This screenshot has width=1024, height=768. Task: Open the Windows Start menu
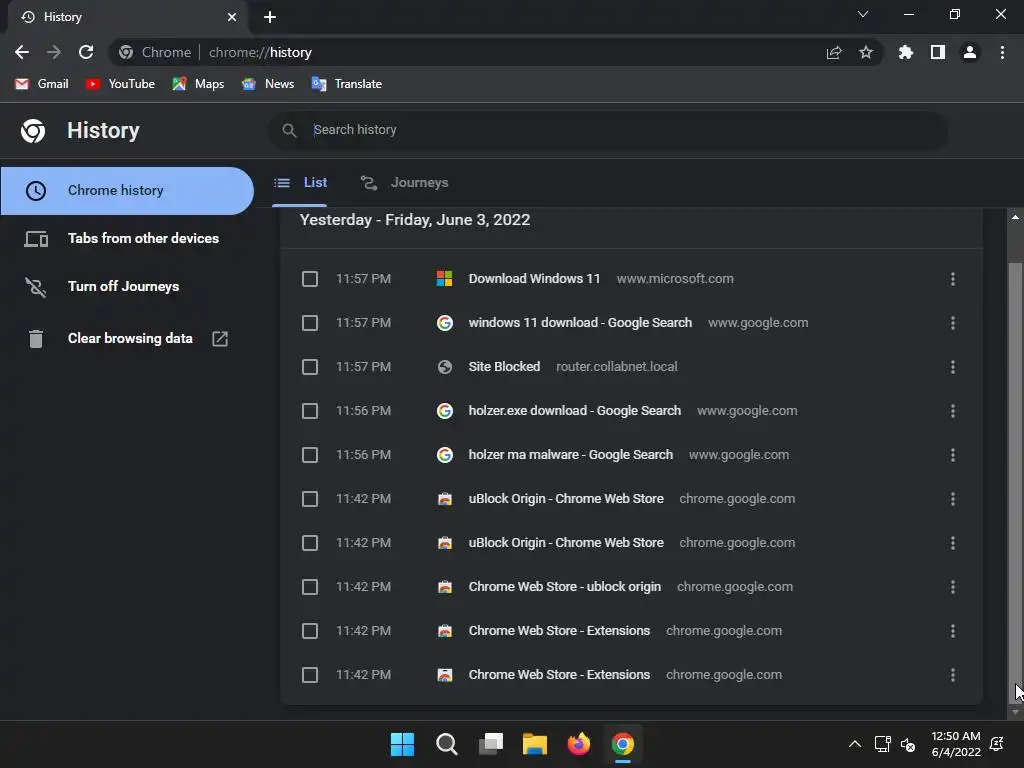point(402,744)
